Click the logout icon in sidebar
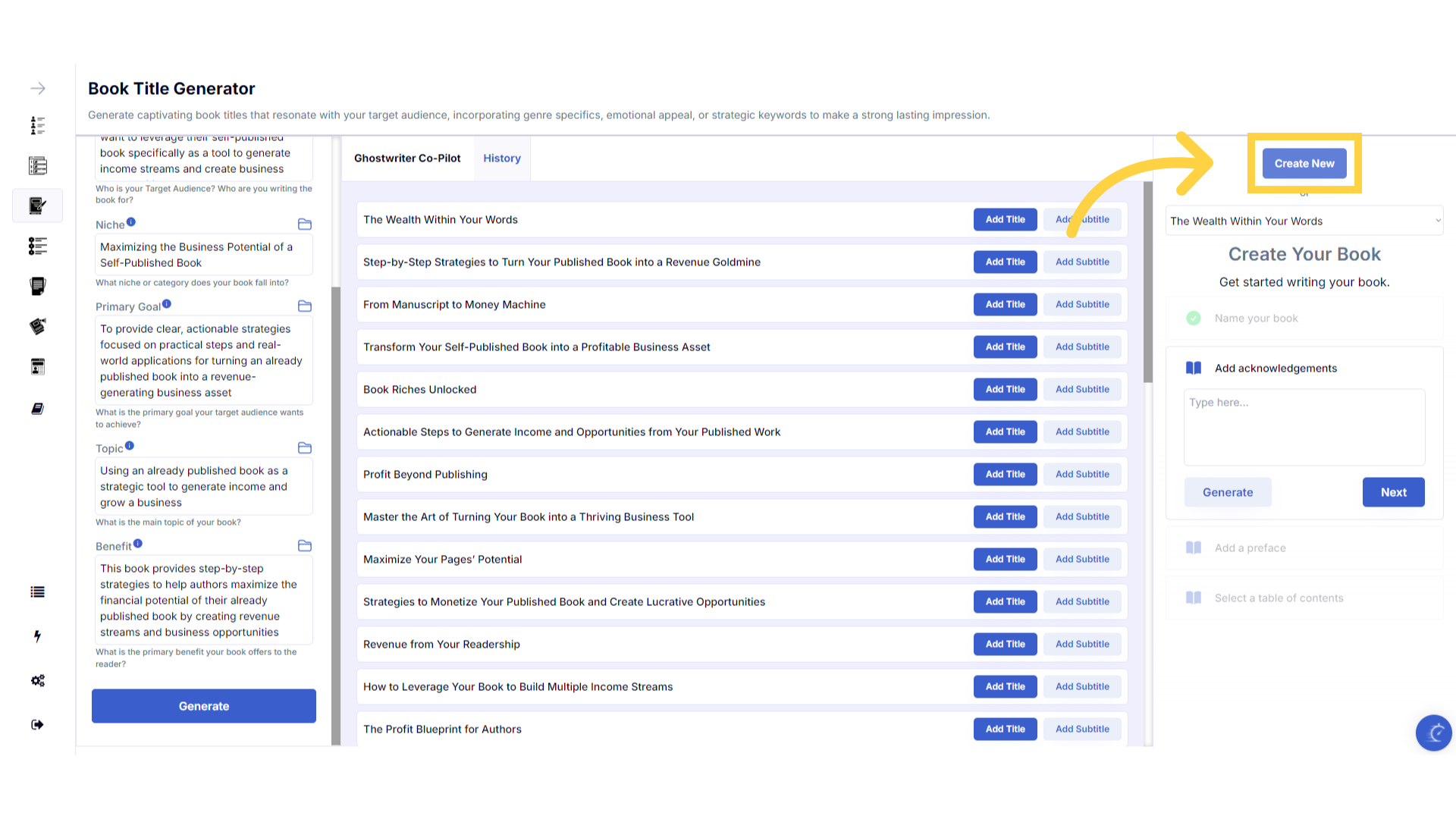 (x=38, y=724)
